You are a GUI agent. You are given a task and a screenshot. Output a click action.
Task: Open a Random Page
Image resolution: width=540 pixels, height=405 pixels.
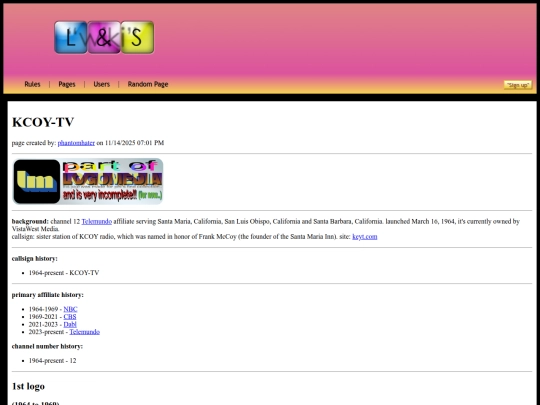click(x=148, y=84)
